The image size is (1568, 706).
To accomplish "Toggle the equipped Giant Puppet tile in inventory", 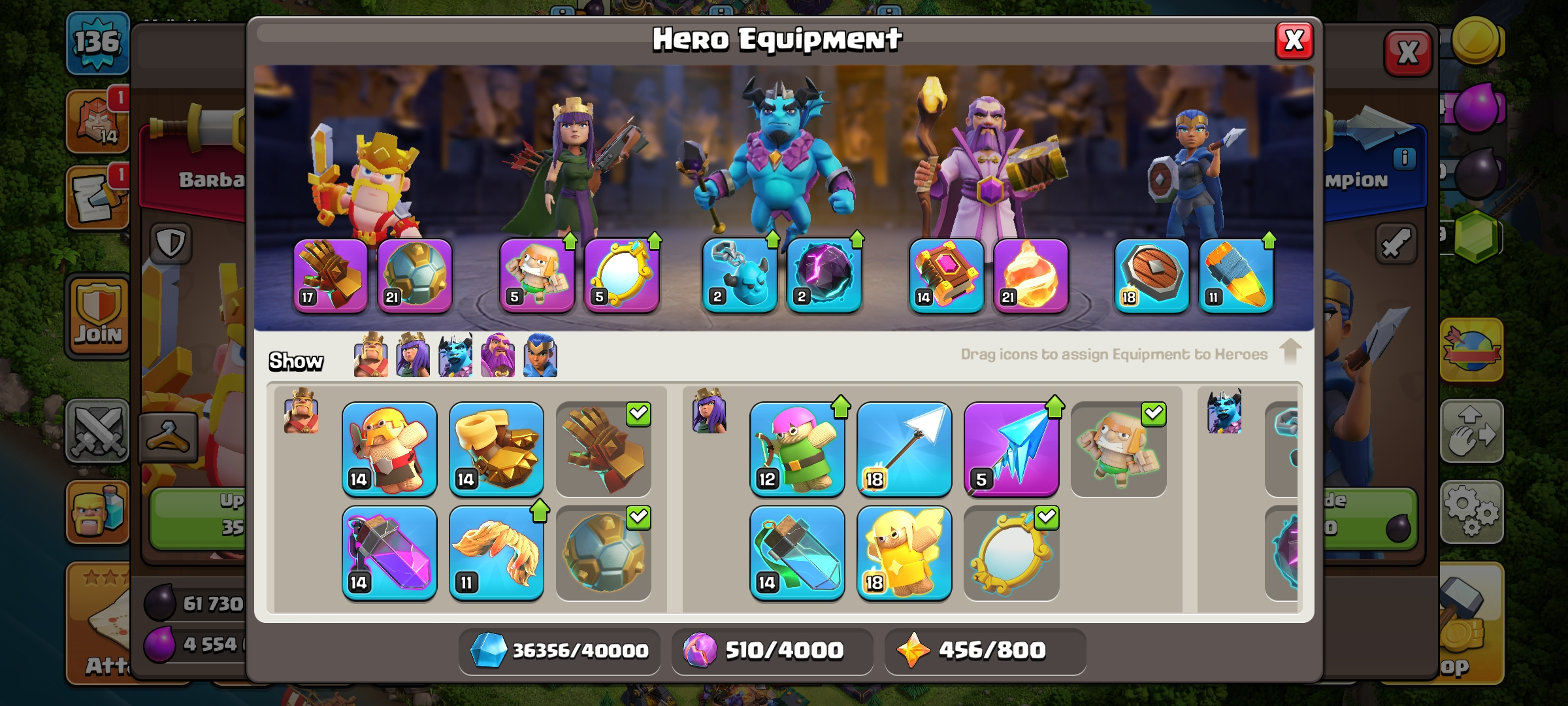I will [x=1119, y=449].
